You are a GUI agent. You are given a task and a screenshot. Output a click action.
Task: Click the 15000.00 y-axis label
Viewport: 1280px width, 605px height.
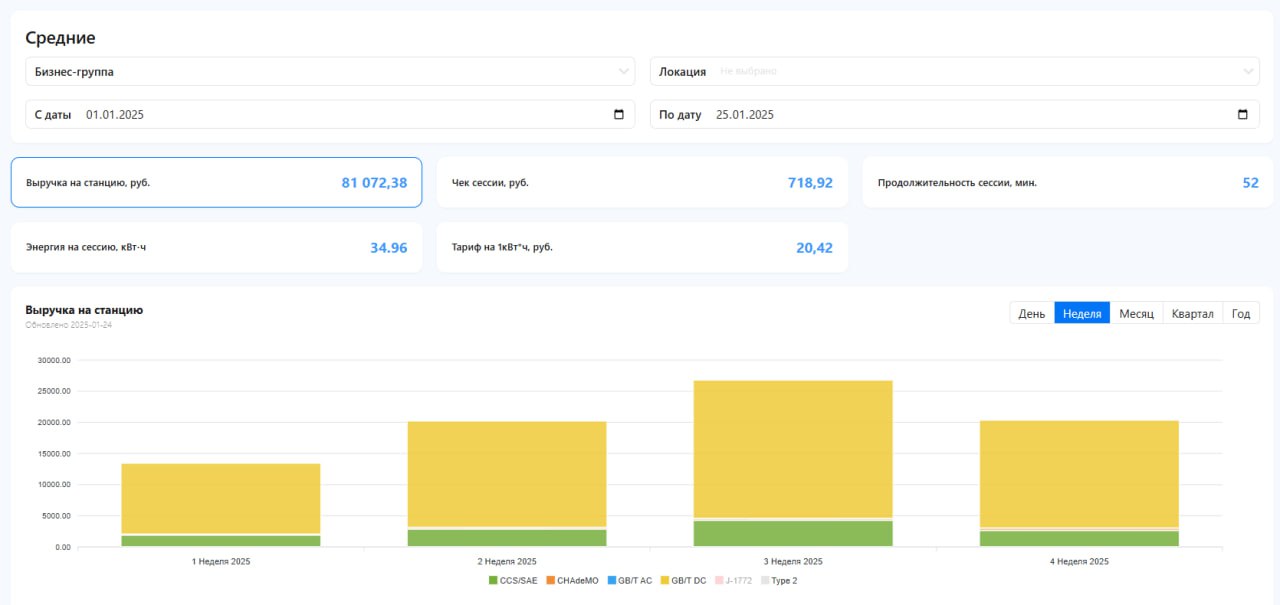coord(54,453)
